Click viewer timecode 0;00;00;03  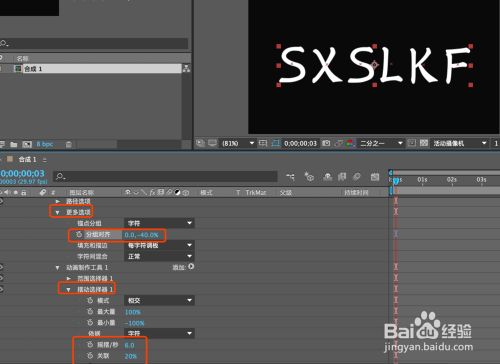tap(300, 143)
